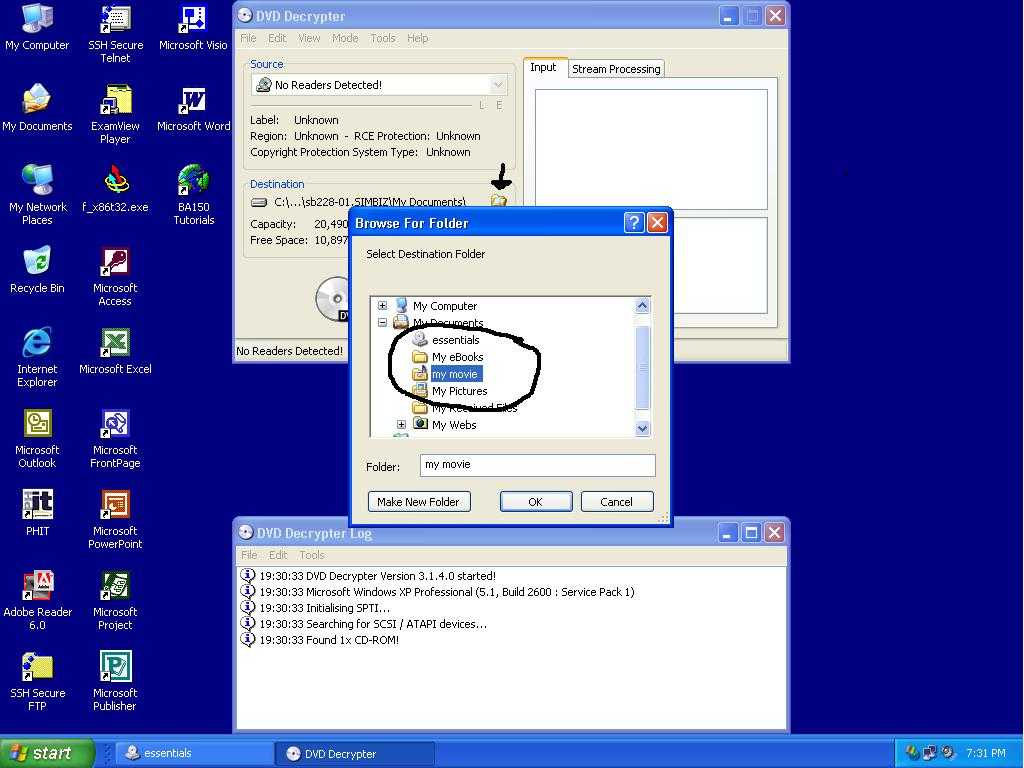
Task: Open the Tools menu in DVD Decrypter Log
Action: click(311, 555)
